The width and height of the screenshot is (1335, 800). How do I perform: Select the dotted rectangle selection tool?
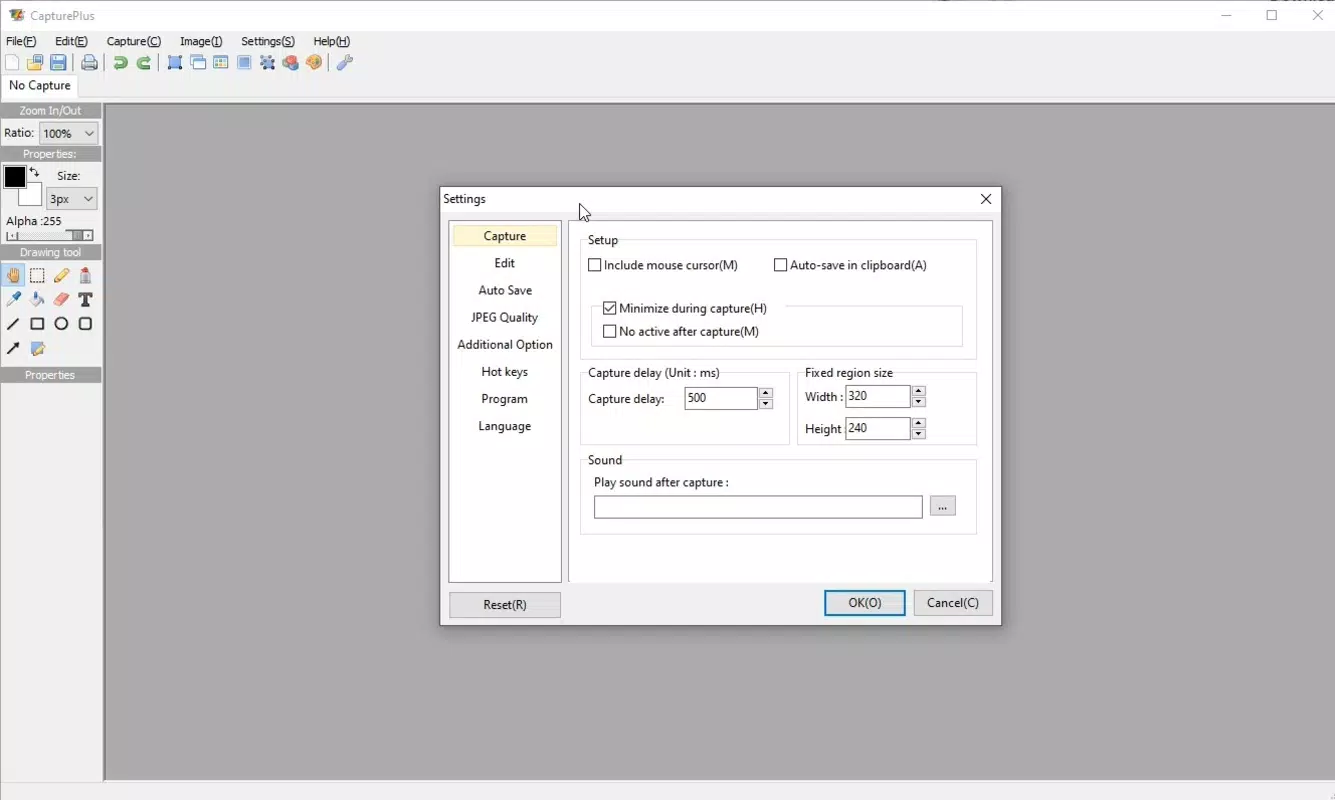click(x=37, y=276)
